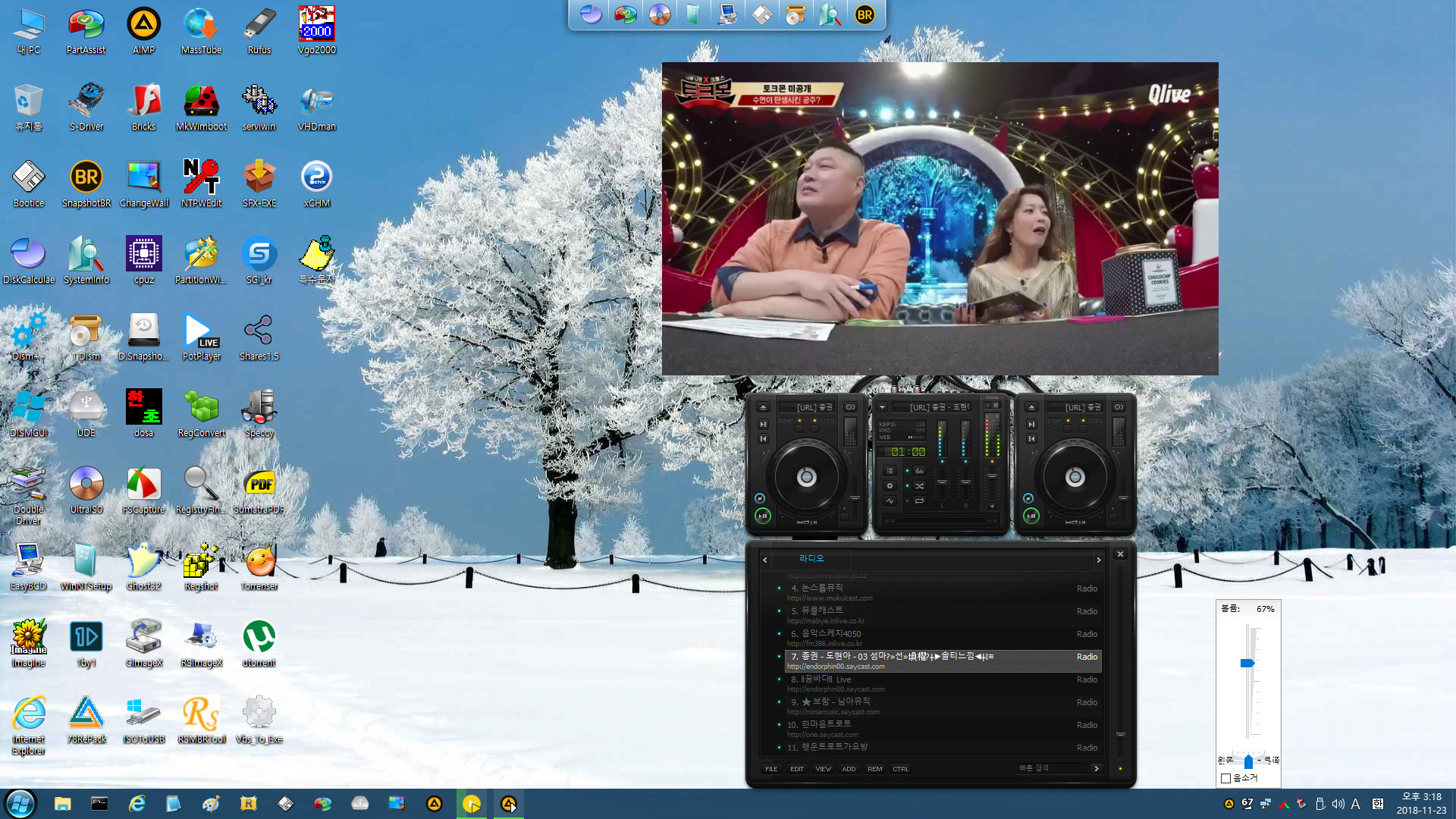This screenshot has height=819, width=1456.
Task: Launch PotPlayer from the desktop
Action: (x=201, y=337)
